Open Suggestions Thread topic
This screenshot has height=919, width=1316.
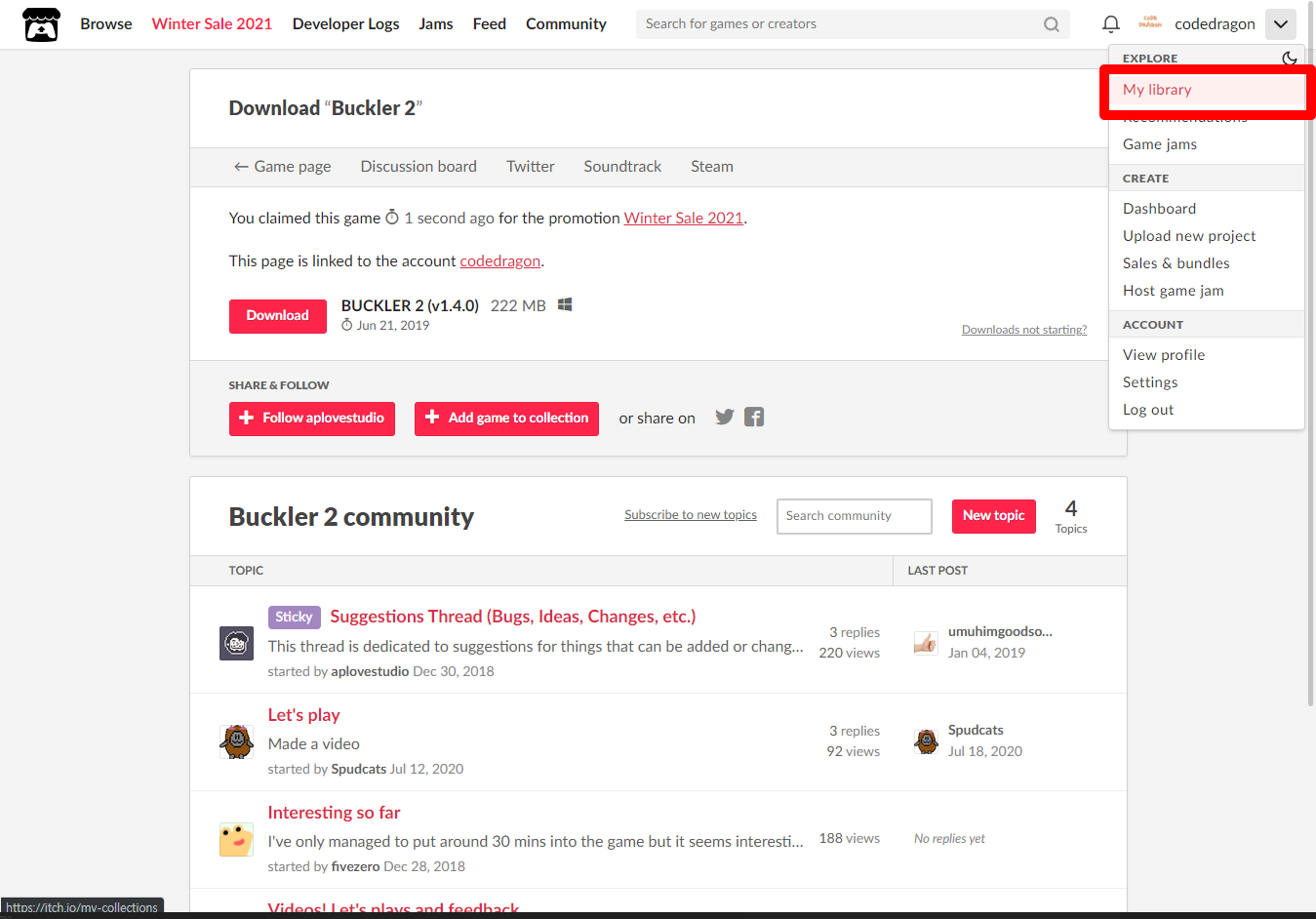(x=513, y=617)
